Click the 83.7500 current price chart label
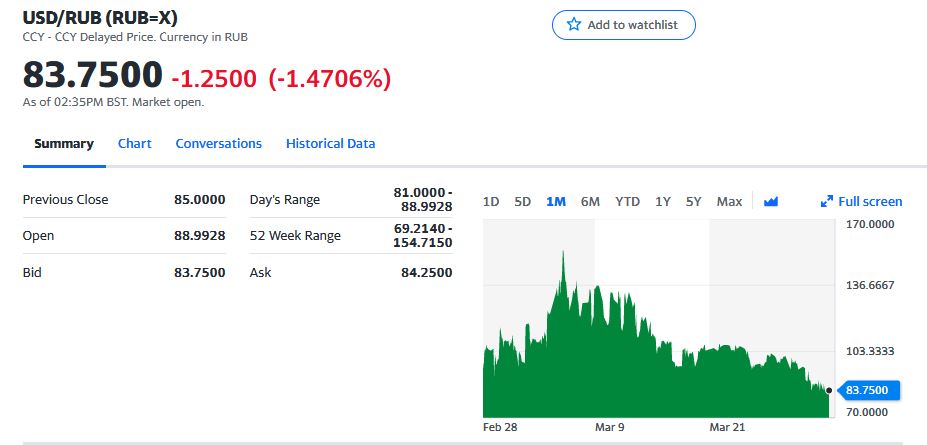927x445 pixels. [867, 390]
